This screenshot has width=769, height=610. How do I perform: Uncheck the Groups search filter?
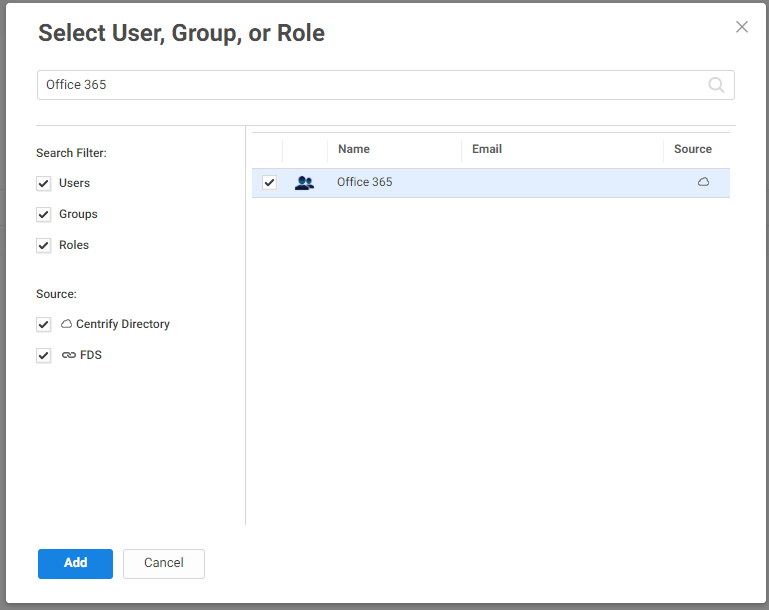pos(44,214)
